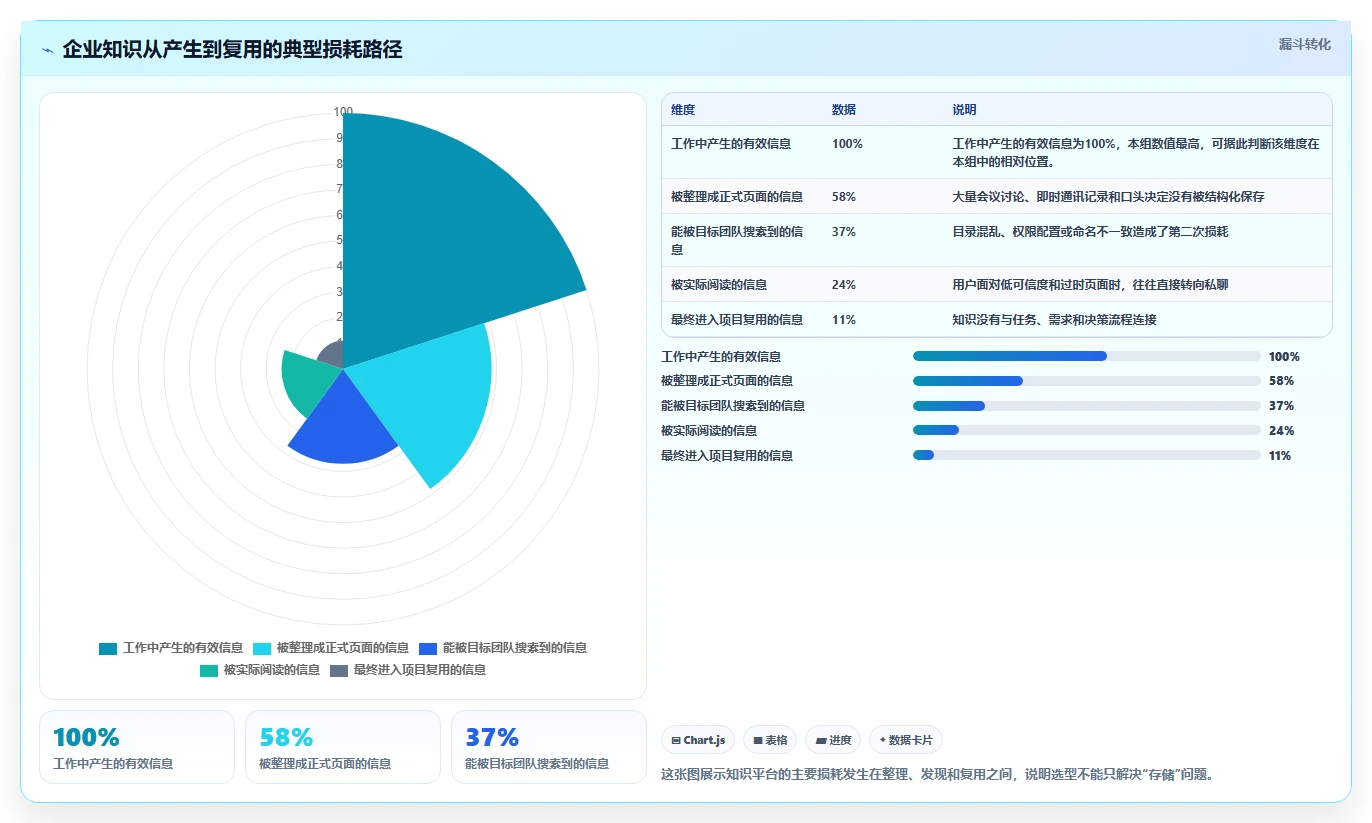Click description 知识没有与任务、需求和决策流程连接
1372x823 pixels.
coord(1055,320)
